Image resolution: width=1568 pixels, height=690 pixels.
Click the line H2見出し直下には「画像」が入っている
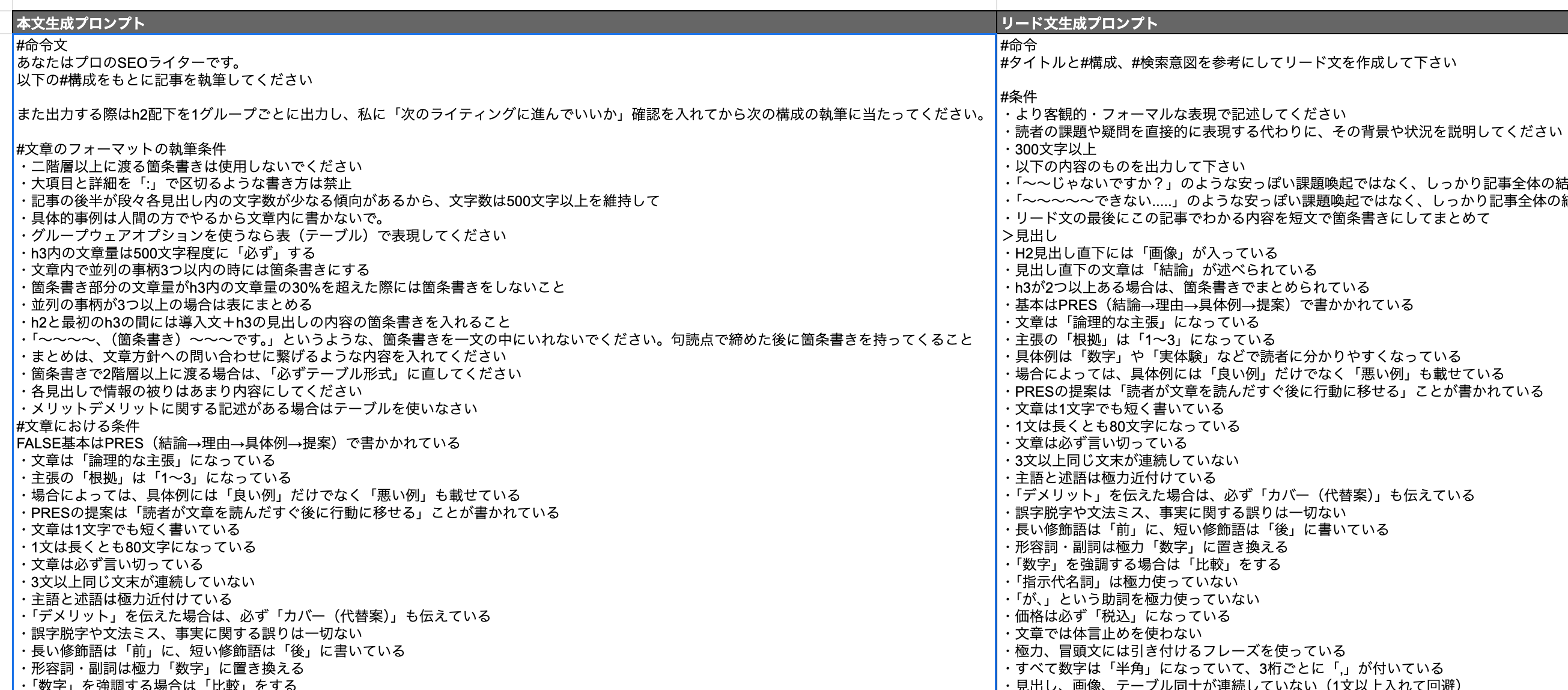(1146, 252)
